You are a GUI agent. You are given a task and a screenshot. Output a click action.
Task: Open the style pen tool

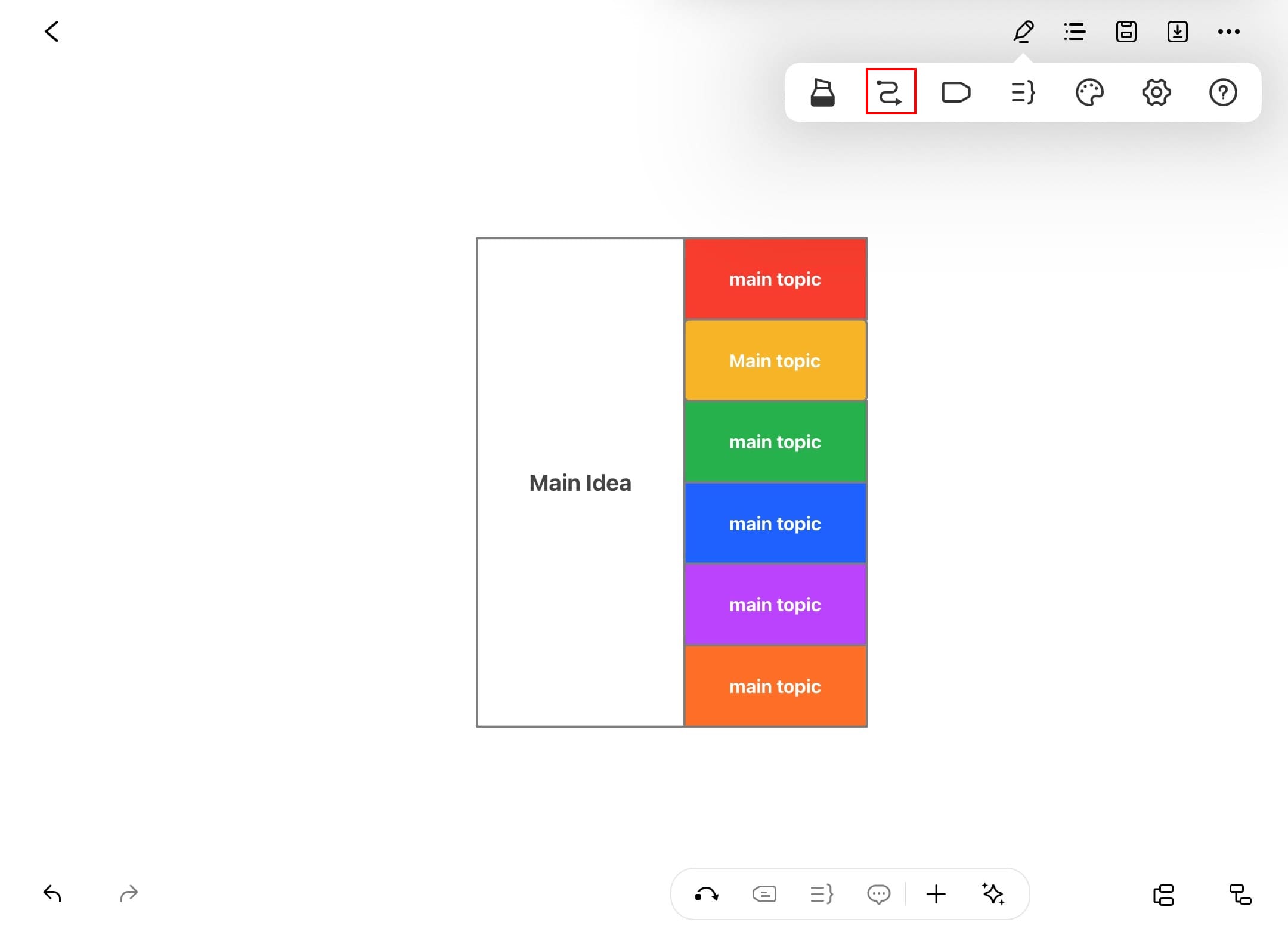tap(1023, 32)
